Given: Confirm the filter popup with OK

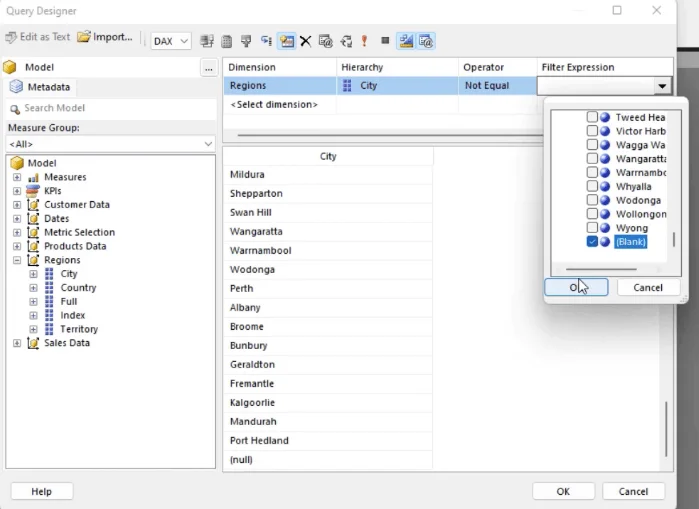Looking at the screenshot, I should pyautogui.click(x=576, y=287).
